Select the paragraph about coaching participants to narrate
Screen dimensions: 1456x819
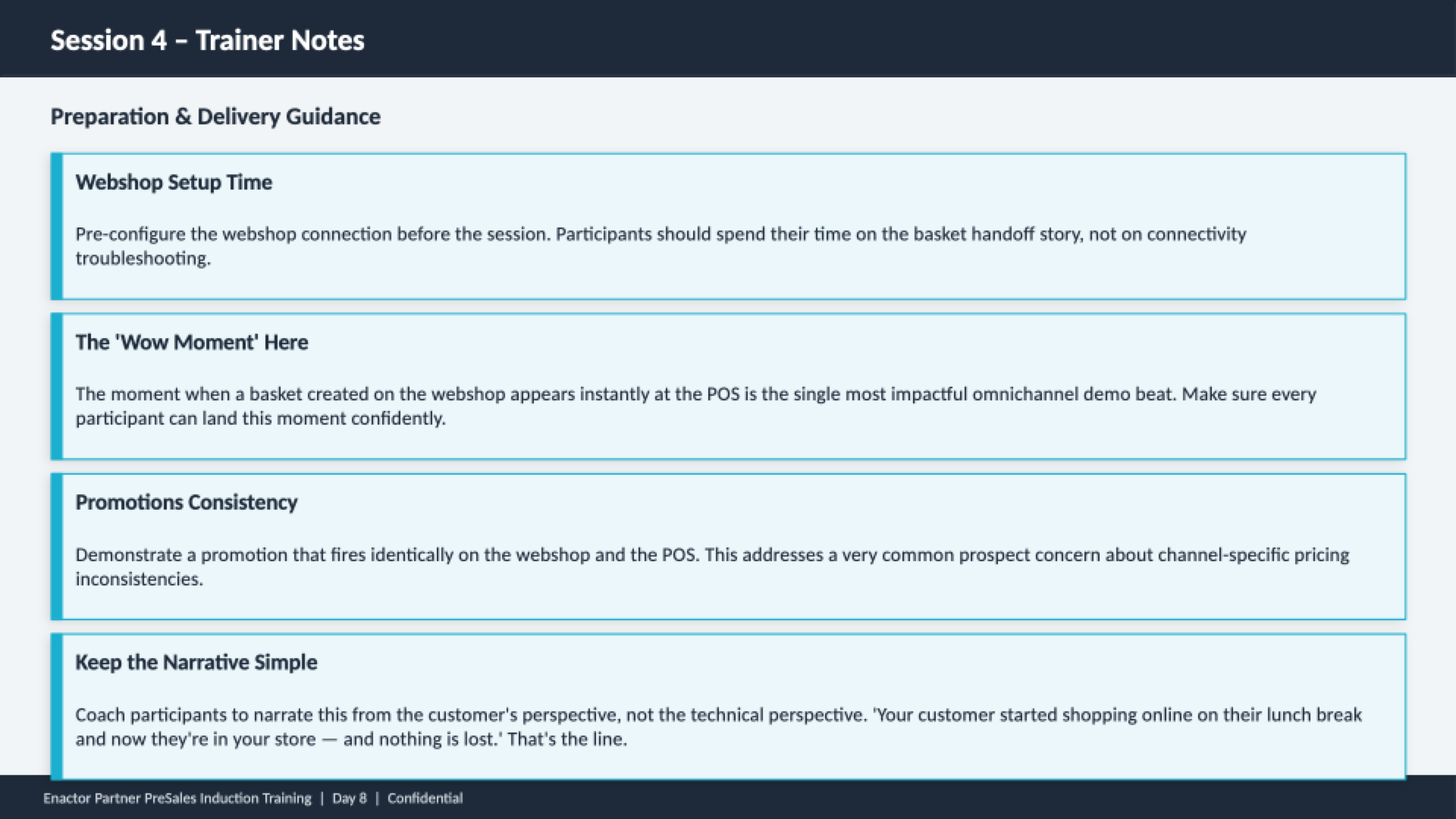point(717,726)
